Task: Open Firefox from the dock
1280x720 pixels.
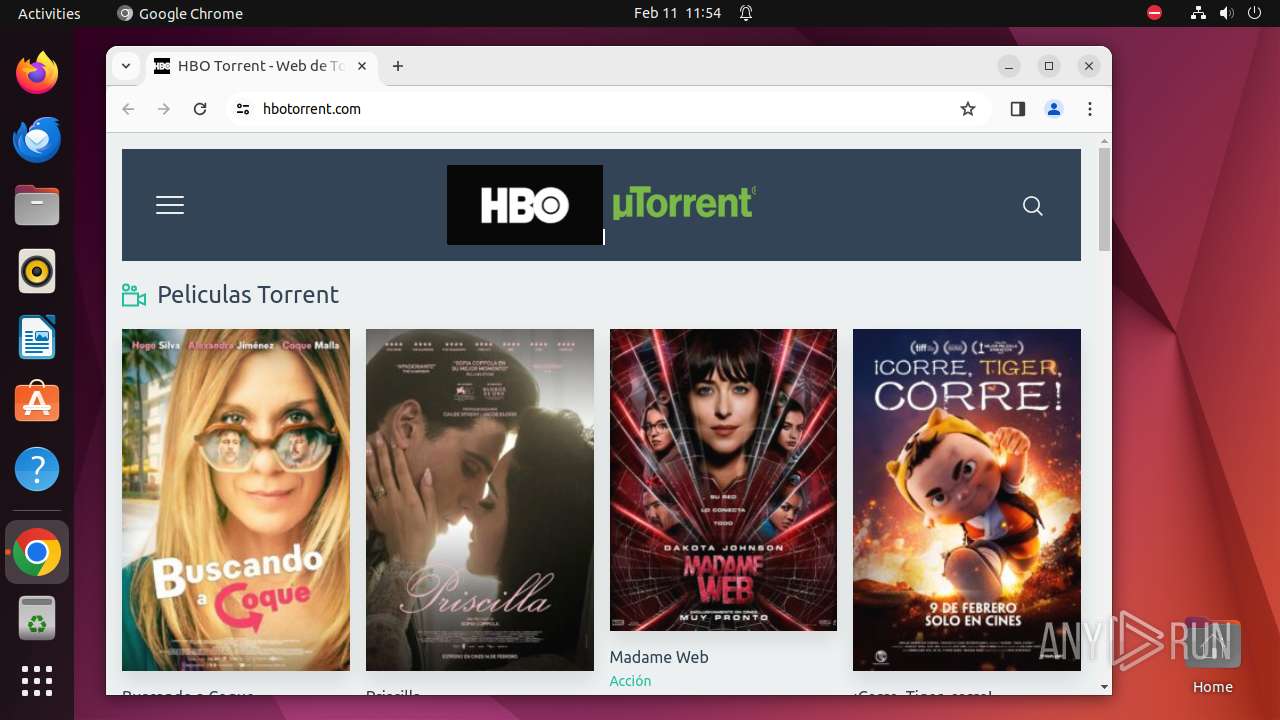Action: click(x=37, y=73)
